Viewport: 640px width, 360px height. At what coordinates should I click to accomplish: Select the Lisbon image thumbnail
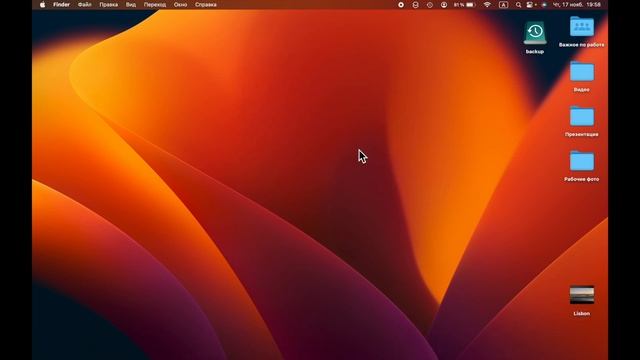point(582,295)
